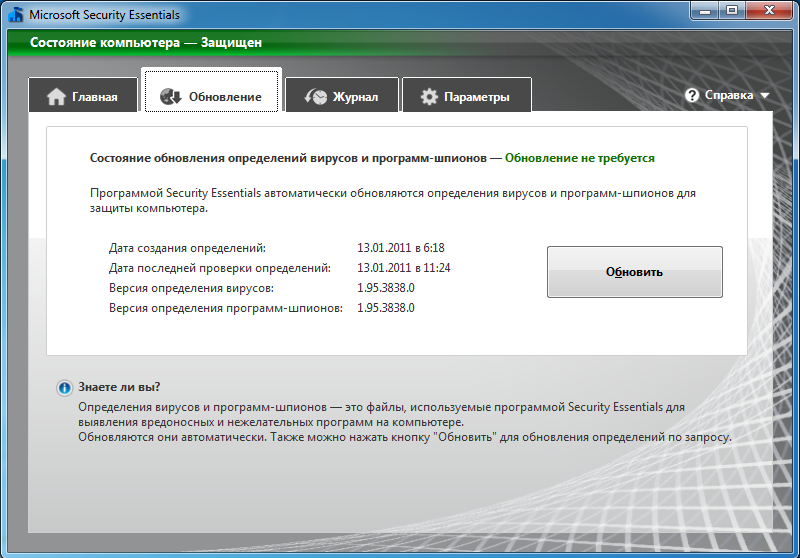The image size is (800, 558).
Task: Click the label Версия определения вирусов
Action: 191,288
